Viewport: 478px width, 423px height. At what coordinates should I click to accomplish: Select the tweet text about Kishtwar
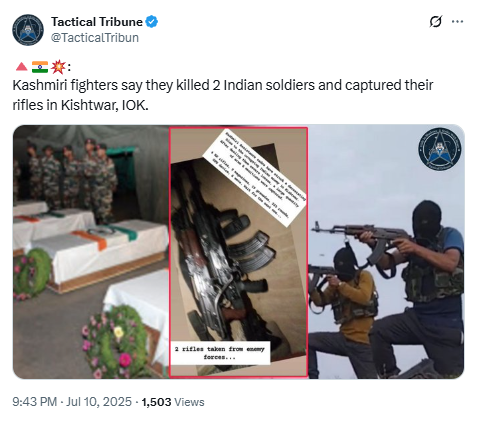coord(222,95)
